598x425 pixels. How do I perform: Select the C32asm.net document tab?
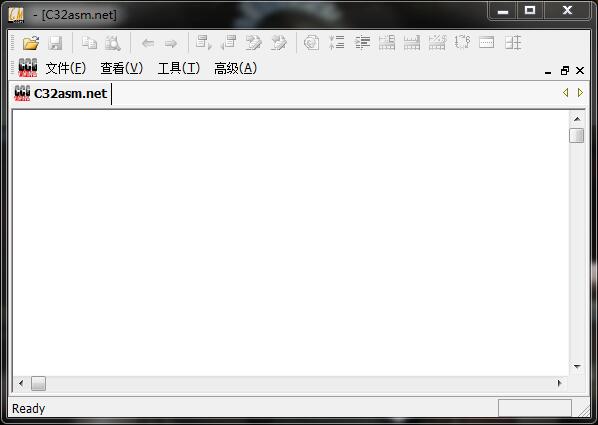tap(61, 93)
